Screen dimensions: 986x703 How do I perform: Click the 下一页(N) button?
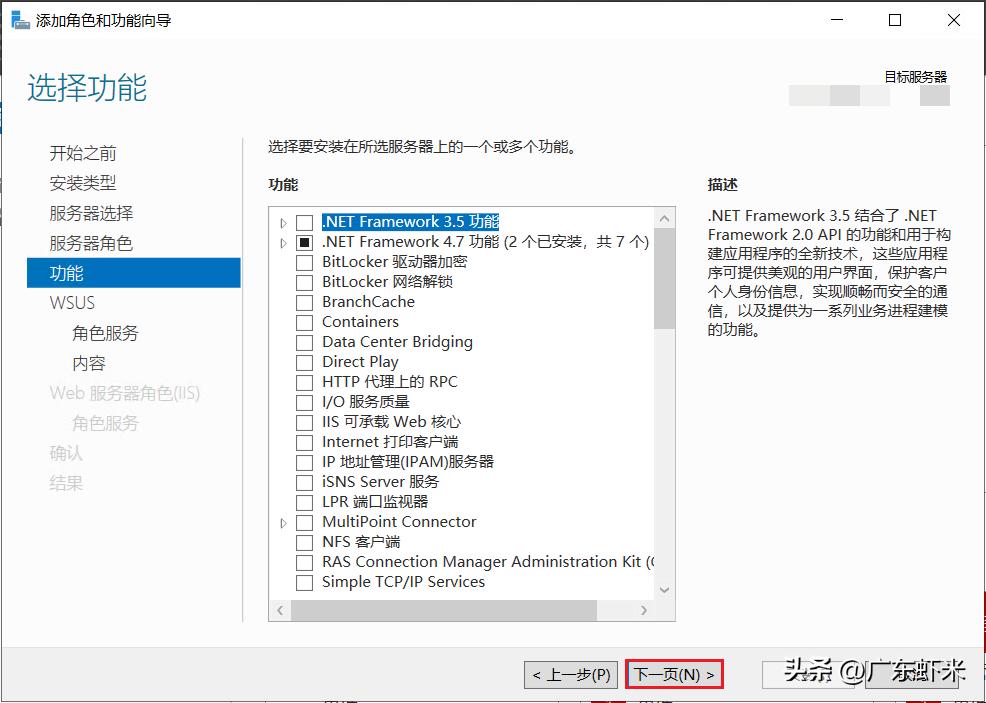pos(674,674)
